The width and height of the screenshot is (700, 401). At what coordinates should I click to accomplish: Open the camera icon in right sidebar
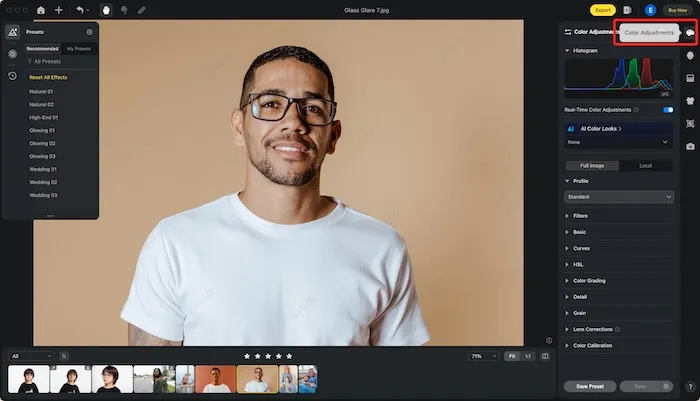click(690, 146)
